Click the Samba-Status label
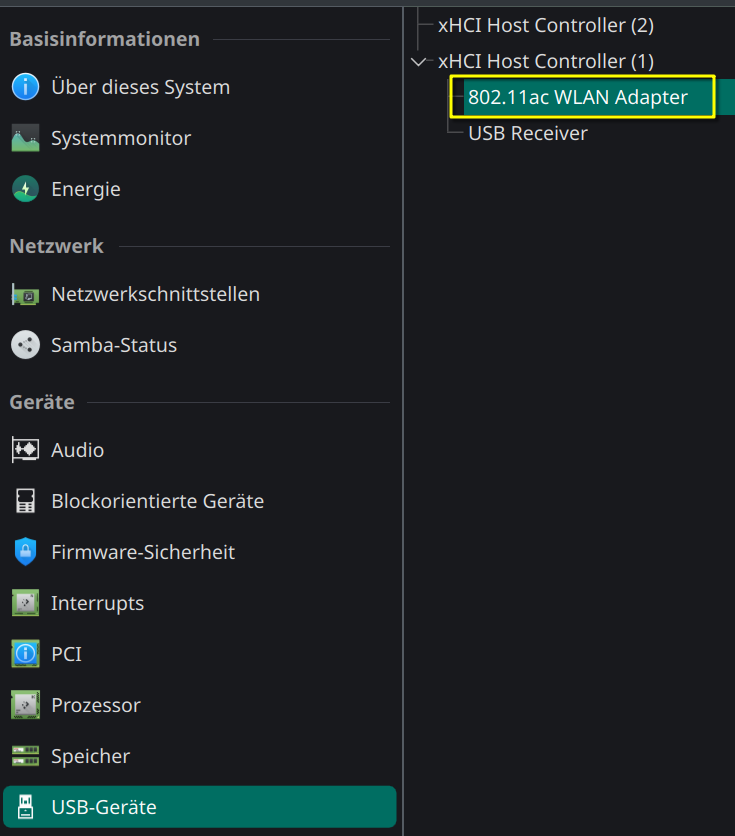This screenshot has height=836, width=735. click(114, 345)
